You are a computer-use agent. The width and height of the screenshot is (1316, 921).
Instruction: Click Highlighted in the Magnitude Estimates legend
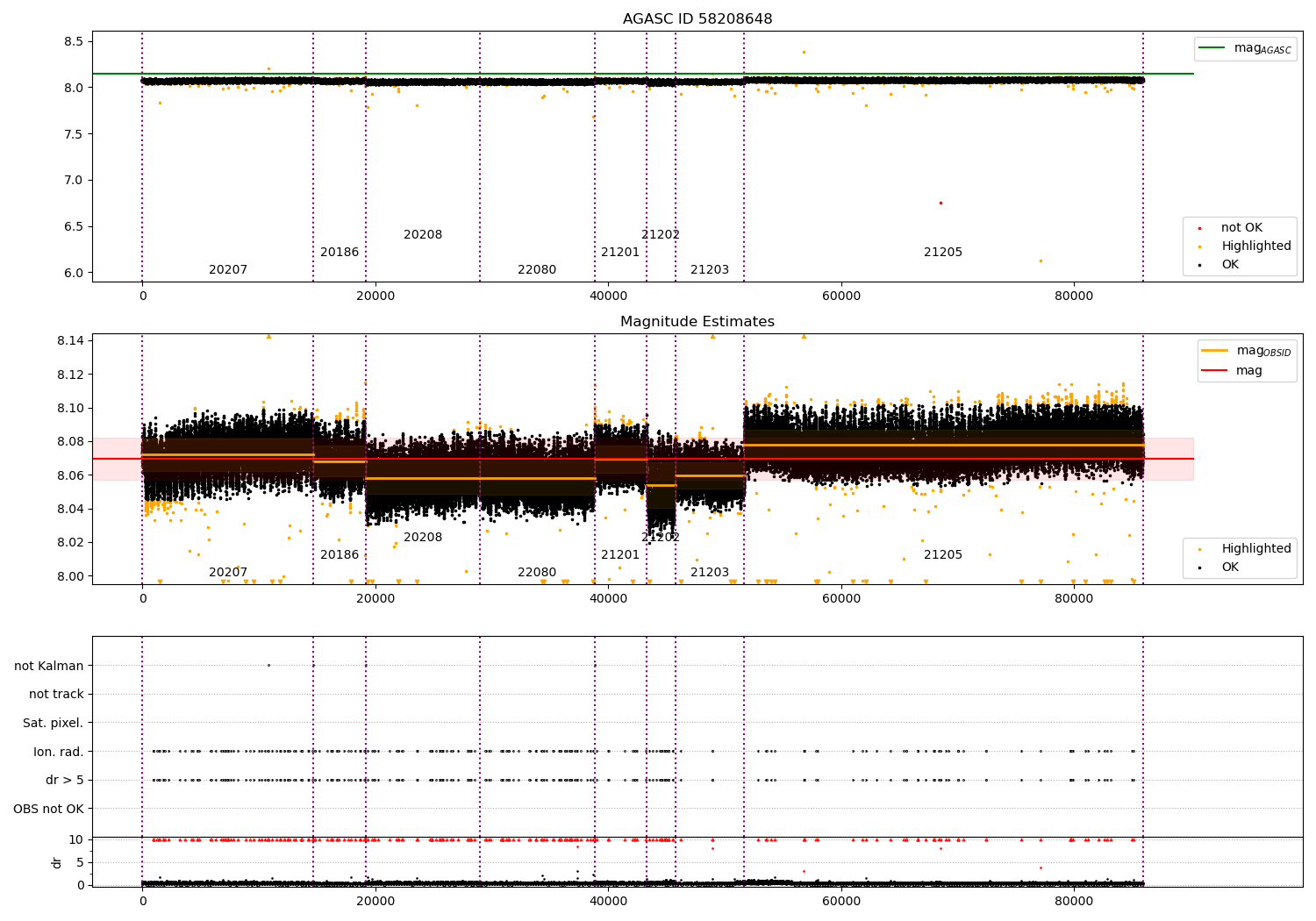coord(1256,549)
